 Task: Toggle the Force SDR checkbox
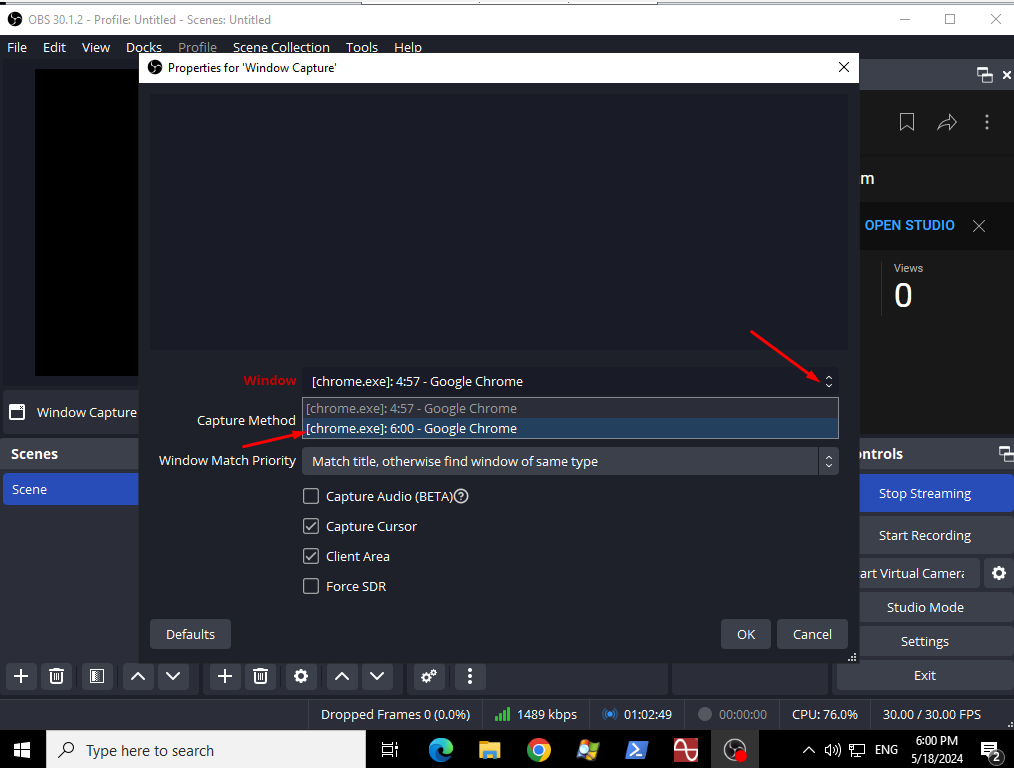(x=311, y=586)
